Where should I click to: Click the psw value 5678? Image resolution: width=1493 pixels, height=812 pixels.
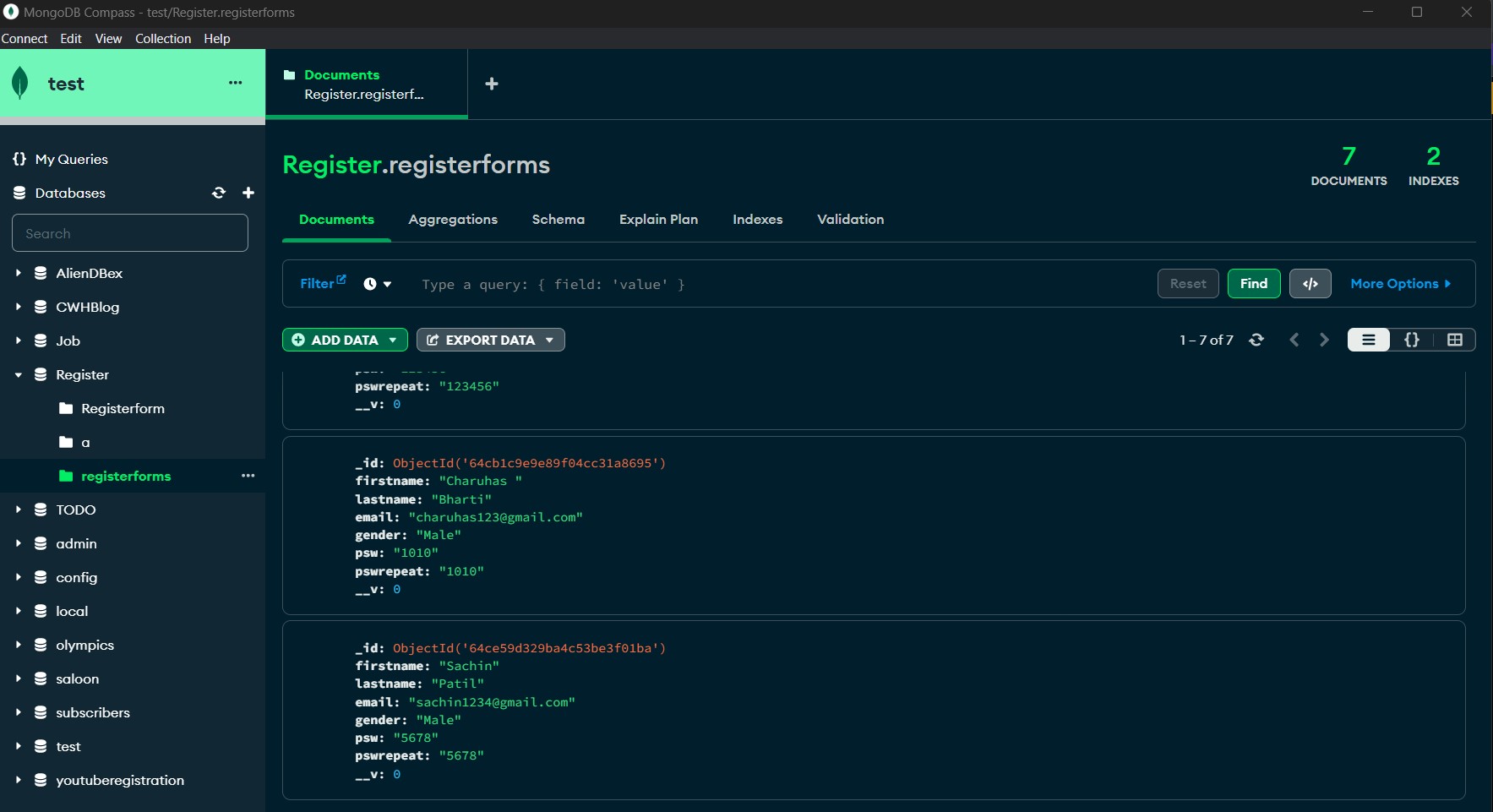click(416, 738)
